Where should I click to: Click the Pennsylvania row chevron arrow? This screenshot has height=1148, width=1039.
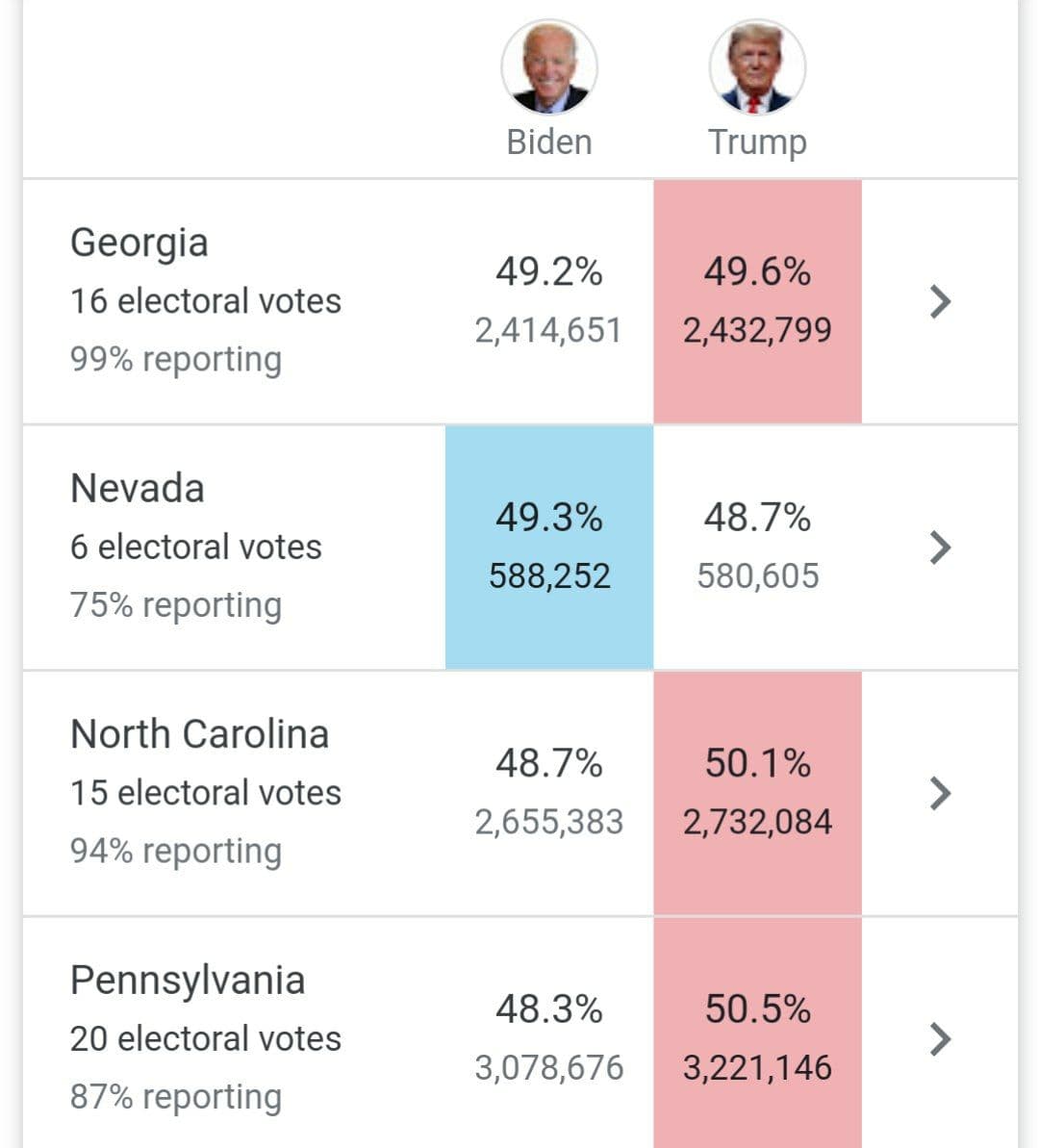(940, 1038)
